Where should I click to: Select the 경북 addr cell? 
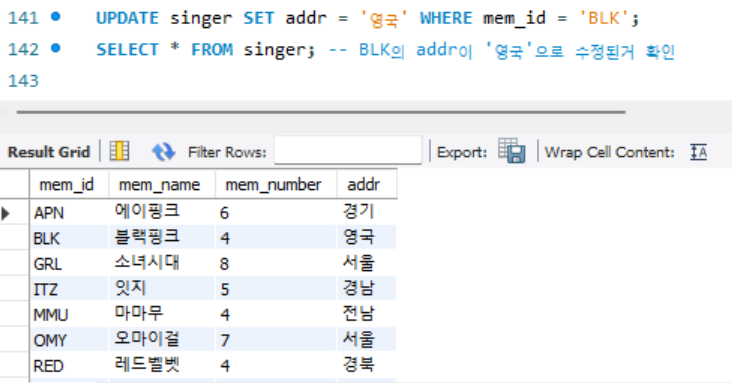tap(367, 365)
